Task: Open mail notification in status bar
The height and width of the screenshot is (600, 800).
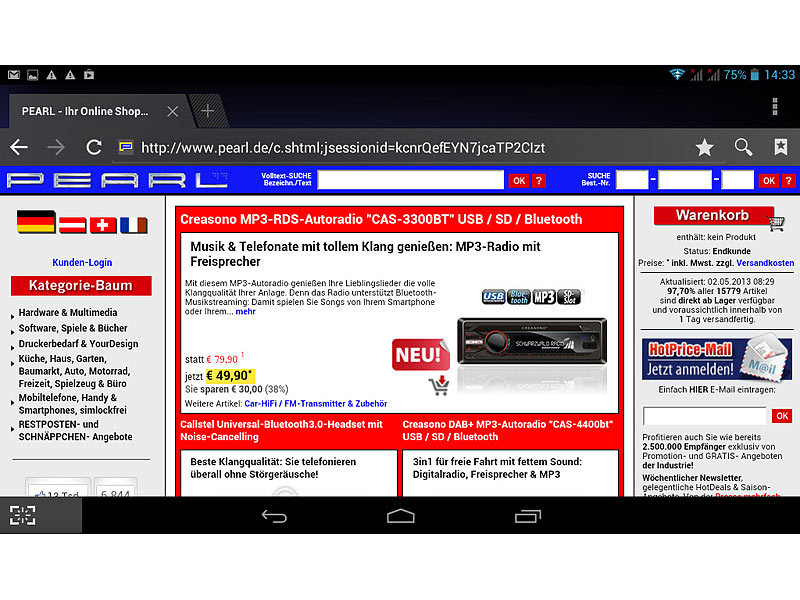Action: click(14, 75)
